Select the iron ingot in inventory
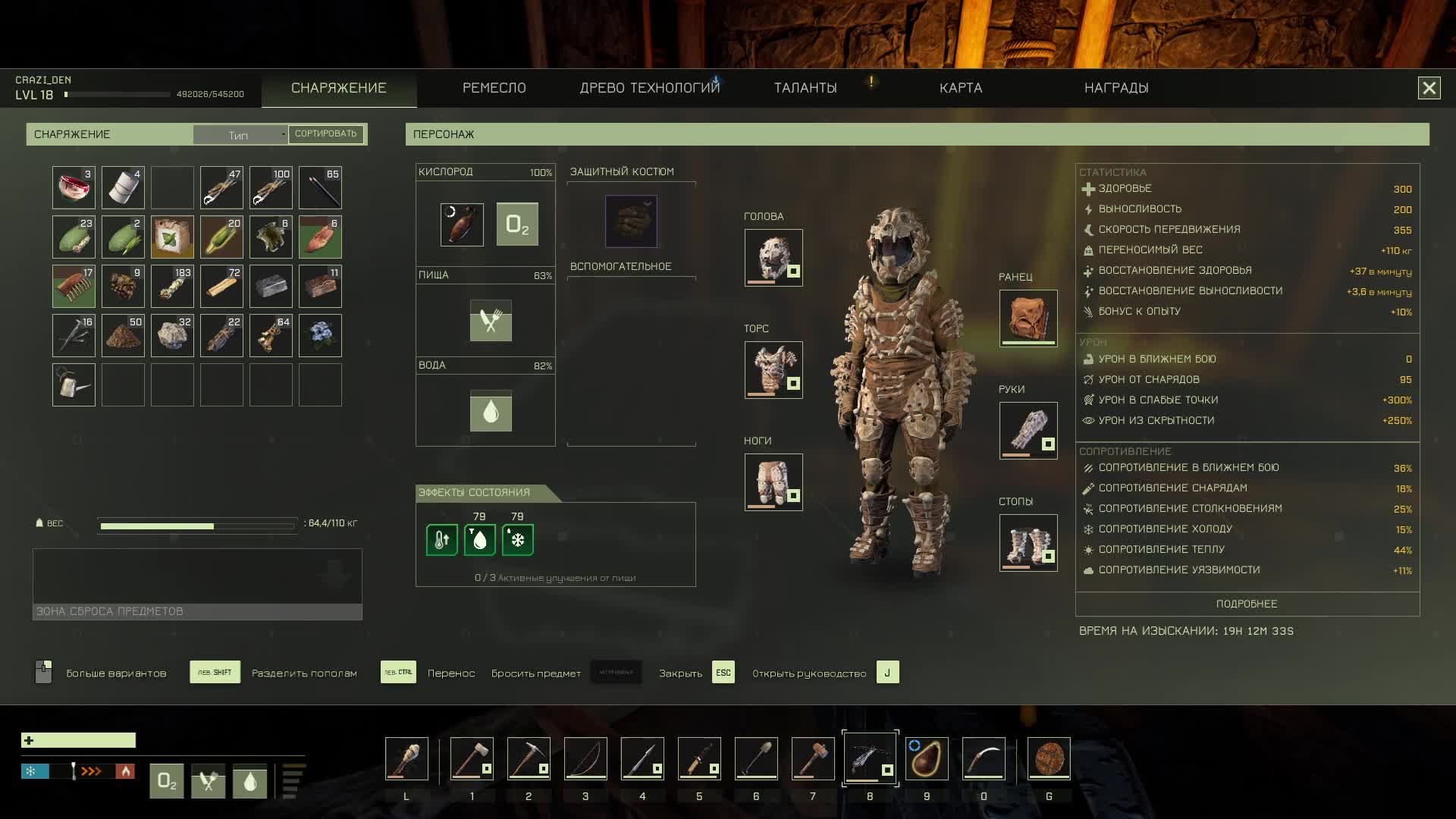The image size is (1456, 819). coord(271,287)
